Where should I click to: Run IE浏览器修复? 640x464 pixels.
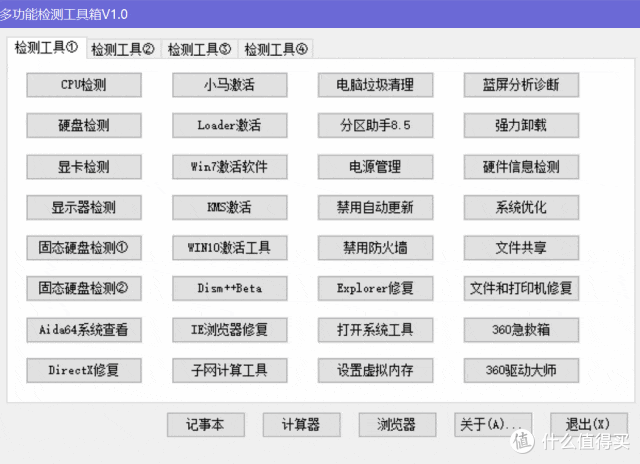click(x=230, y=330)
